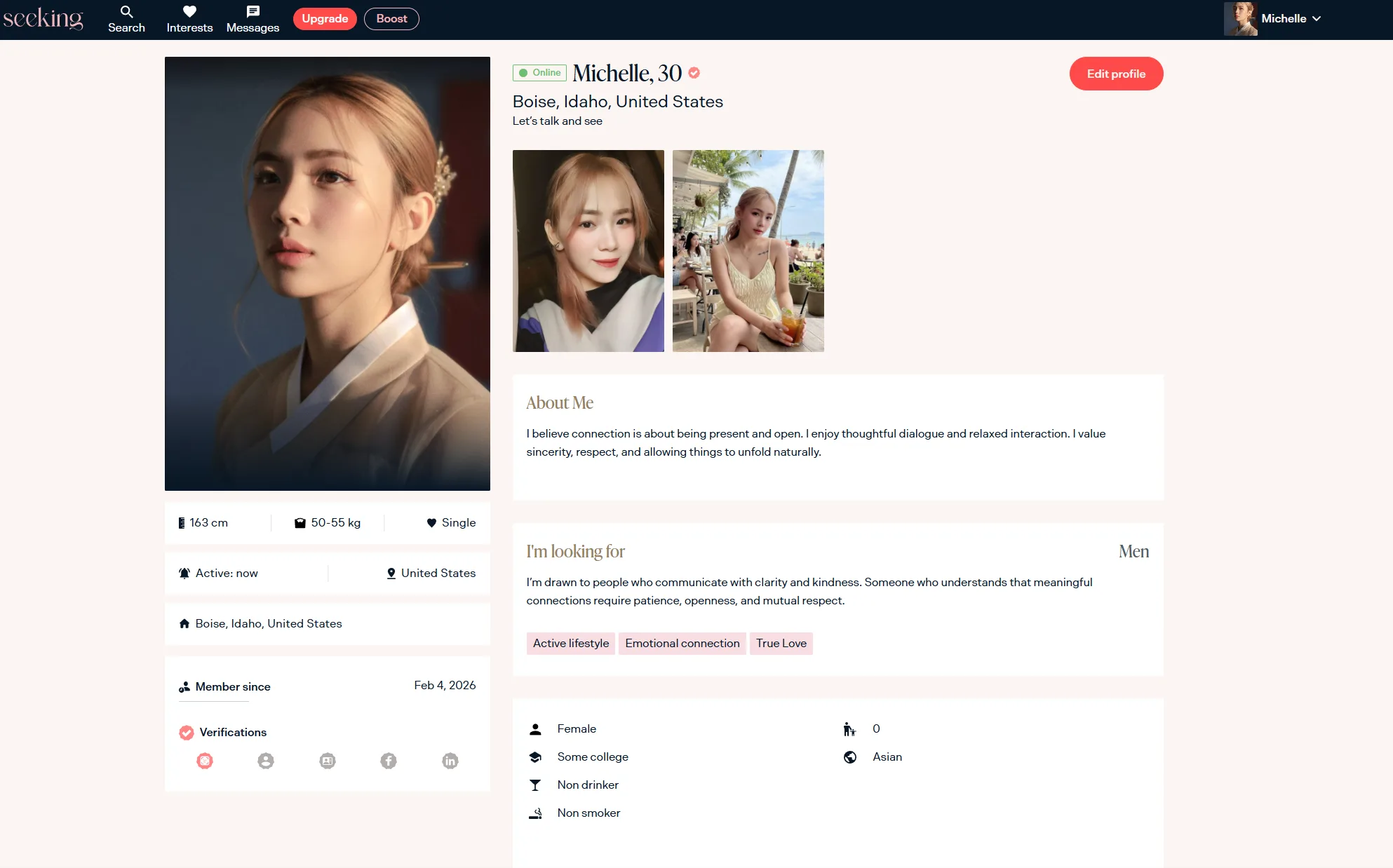Go to Seeking home via logo

[43, 19]
